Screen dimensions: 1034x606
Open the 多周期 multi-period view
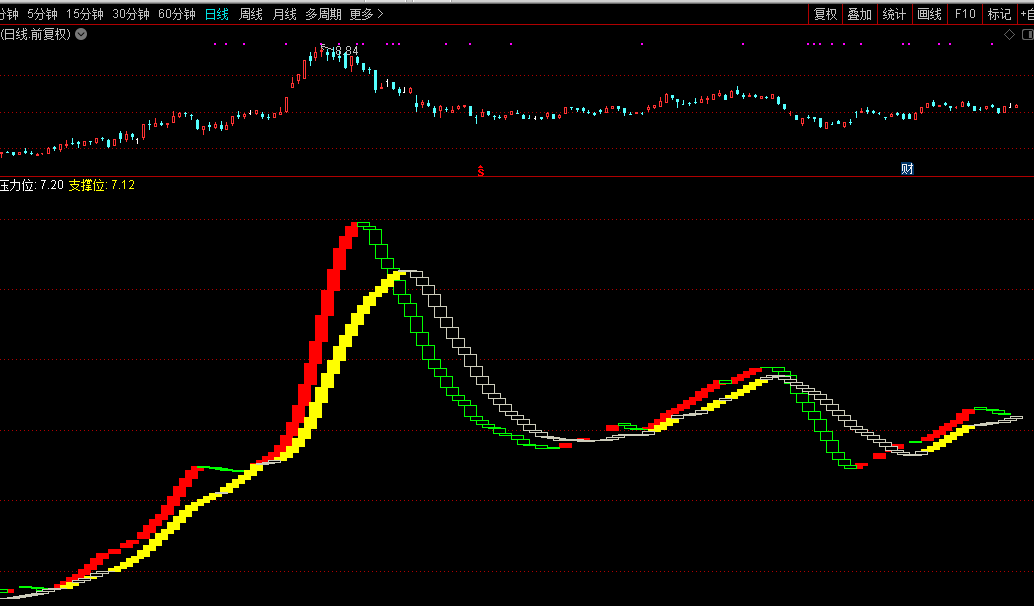[323, 14]
